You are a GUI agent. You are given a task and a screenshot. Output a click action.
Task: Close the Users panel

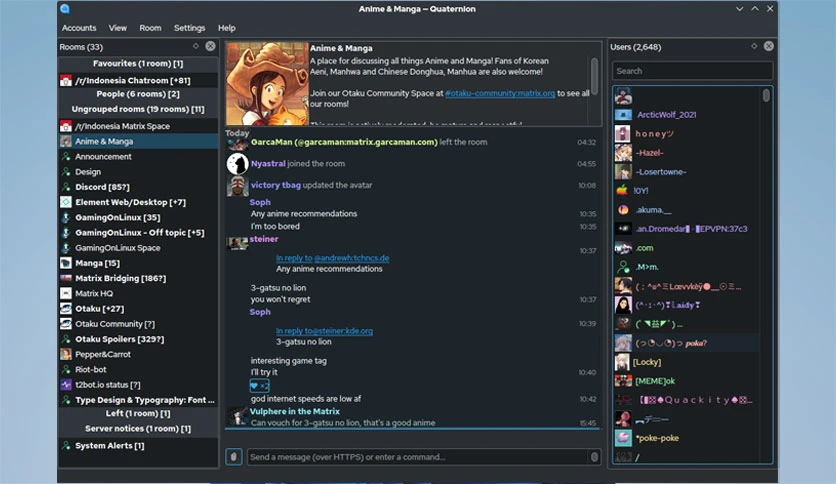pos(768,46)
